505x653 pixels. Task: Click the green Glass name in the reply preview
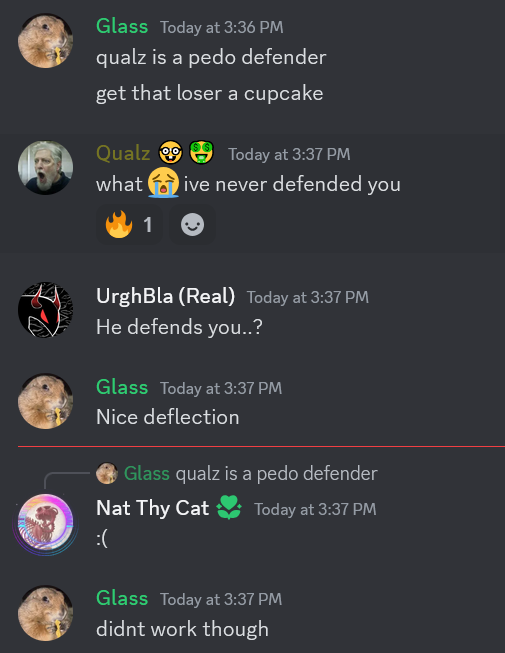(x=147, y=474)
